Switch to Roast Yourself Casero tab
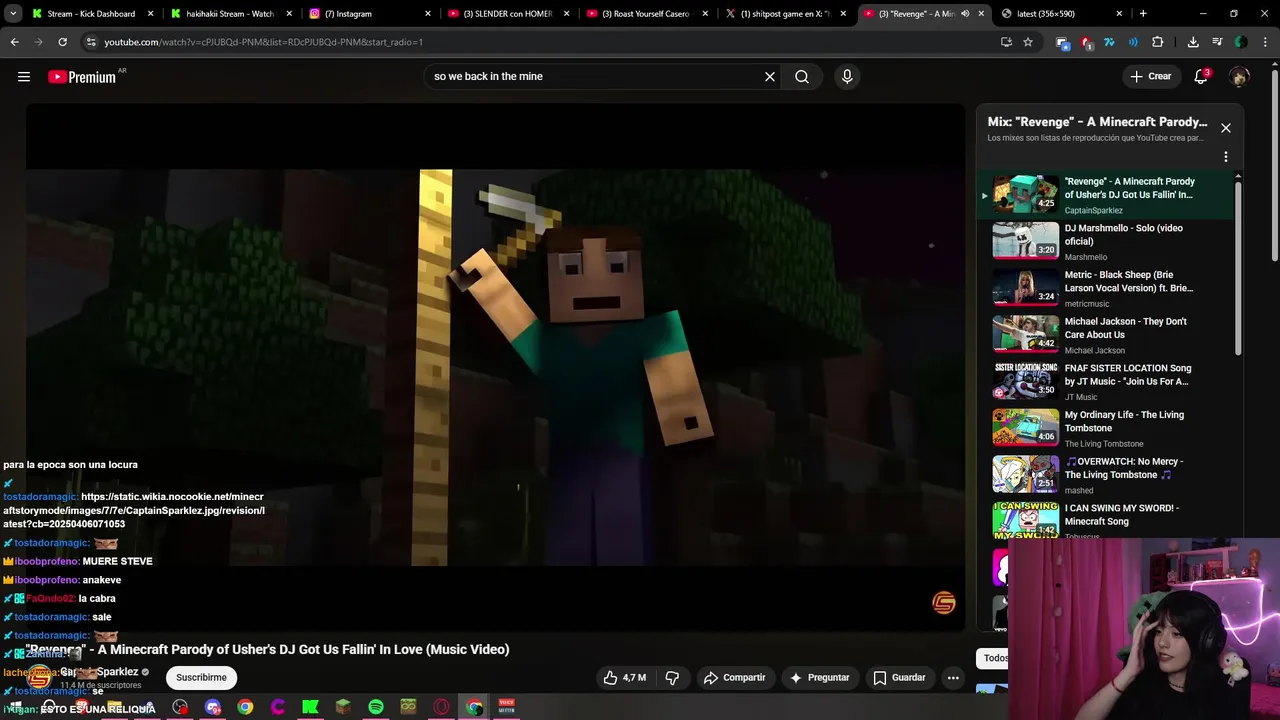The image size is (1280, 720). point(645,14)
